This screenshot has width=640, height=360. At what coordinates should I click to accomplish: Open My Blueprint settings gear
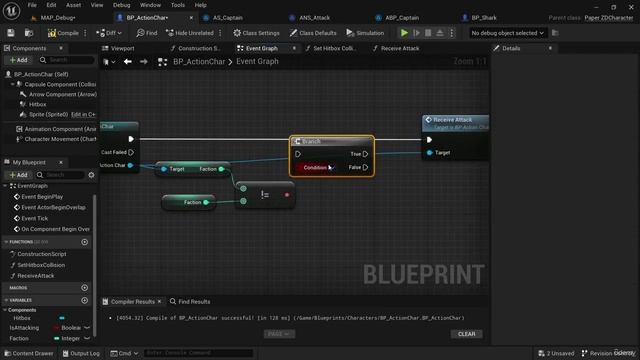(91, 175)
